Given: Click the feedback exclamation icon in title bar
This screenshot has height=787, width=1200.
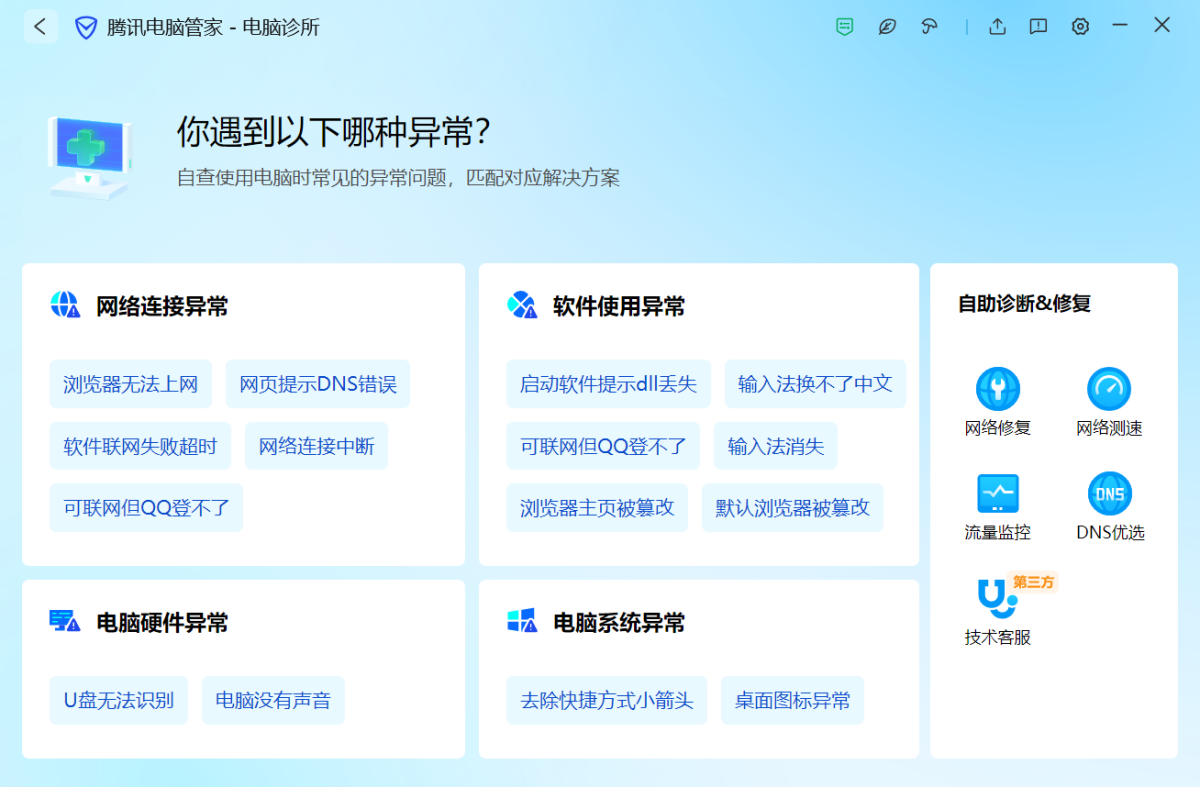Looking at the screenshot, I should coord(1039,27).
